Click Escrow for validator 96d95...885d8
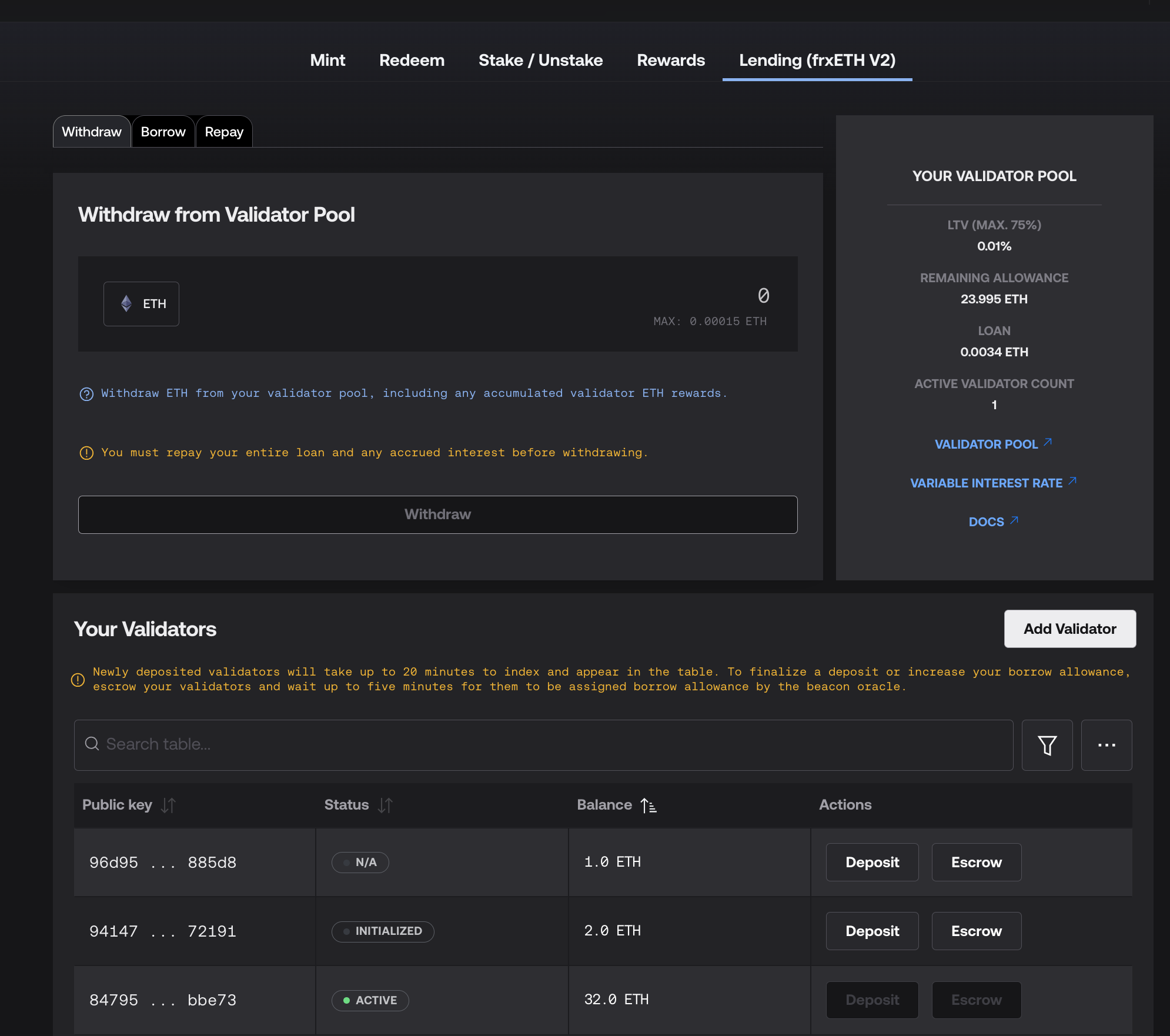Image resolution: width=1170 pixels, height=1036 pixels. (x=976, y=862)
